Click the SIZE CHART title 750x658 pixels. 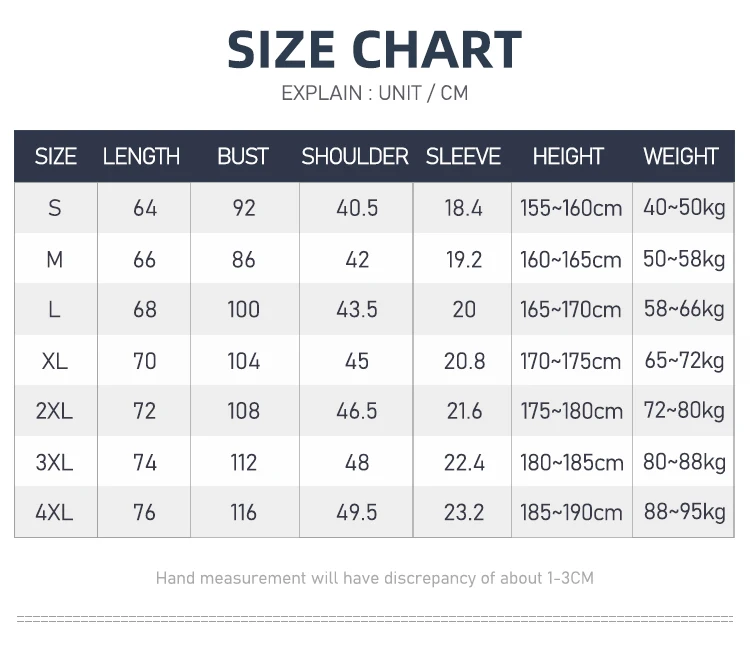[x=375, y=50]
